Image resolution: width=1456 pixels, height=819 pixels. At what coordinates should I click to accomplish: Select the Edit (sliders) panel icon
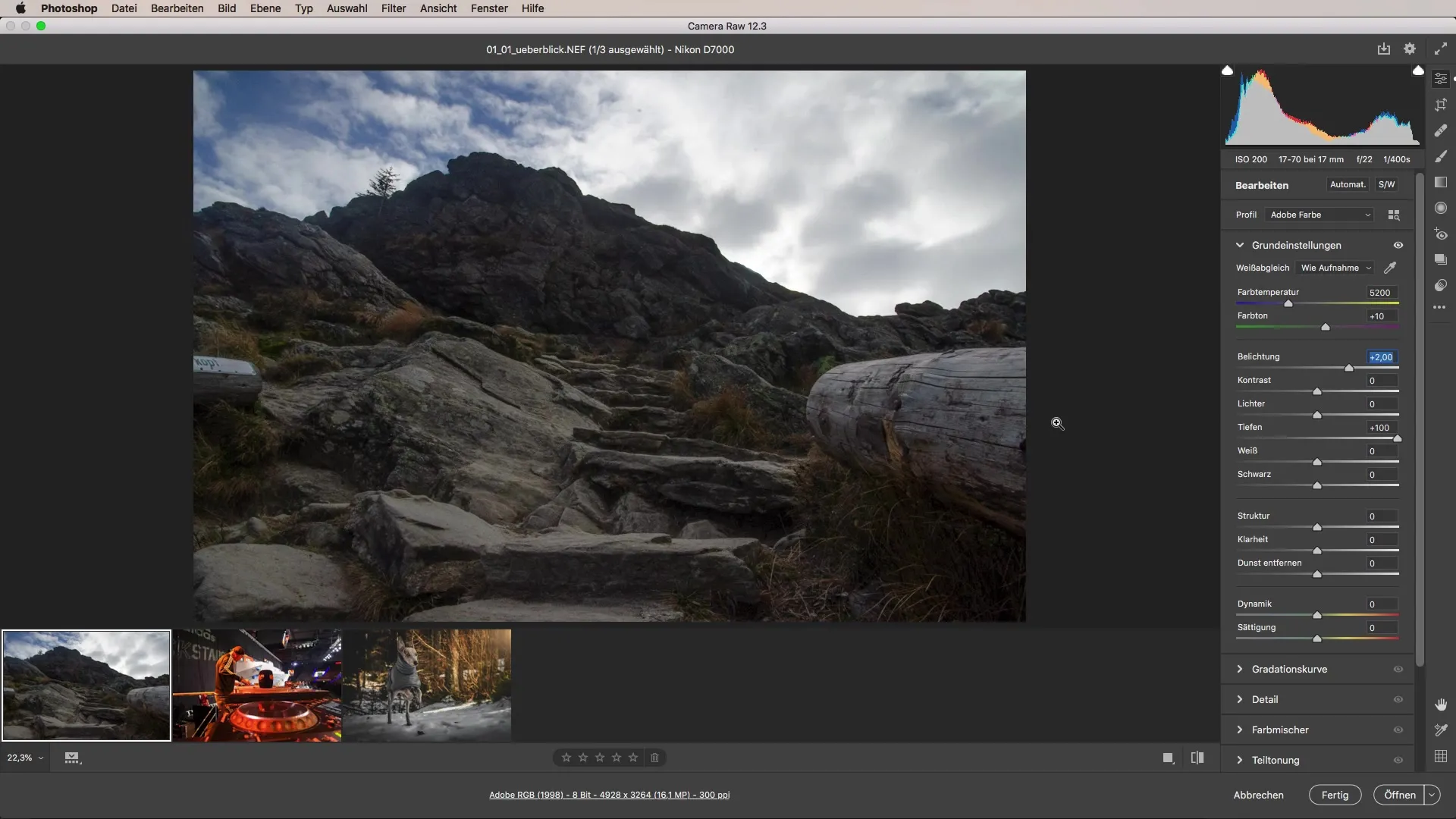[1441, 79]
